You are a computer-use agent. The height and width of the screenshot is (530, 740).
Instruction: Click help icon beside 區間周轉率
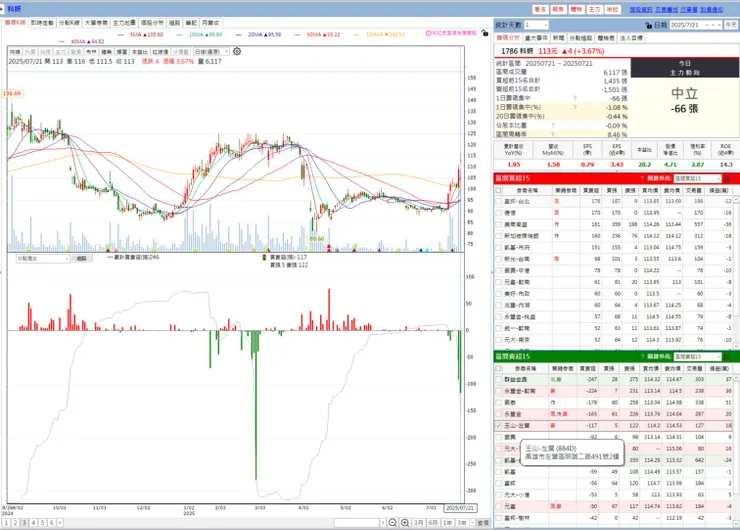[x=553, y=135]
